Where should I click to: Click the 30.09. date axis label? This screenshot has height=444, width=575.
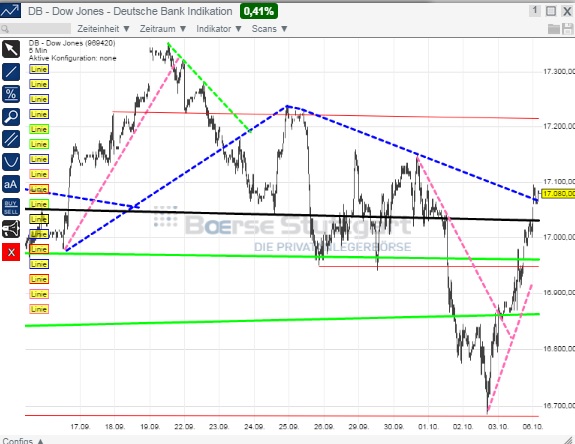394,427
